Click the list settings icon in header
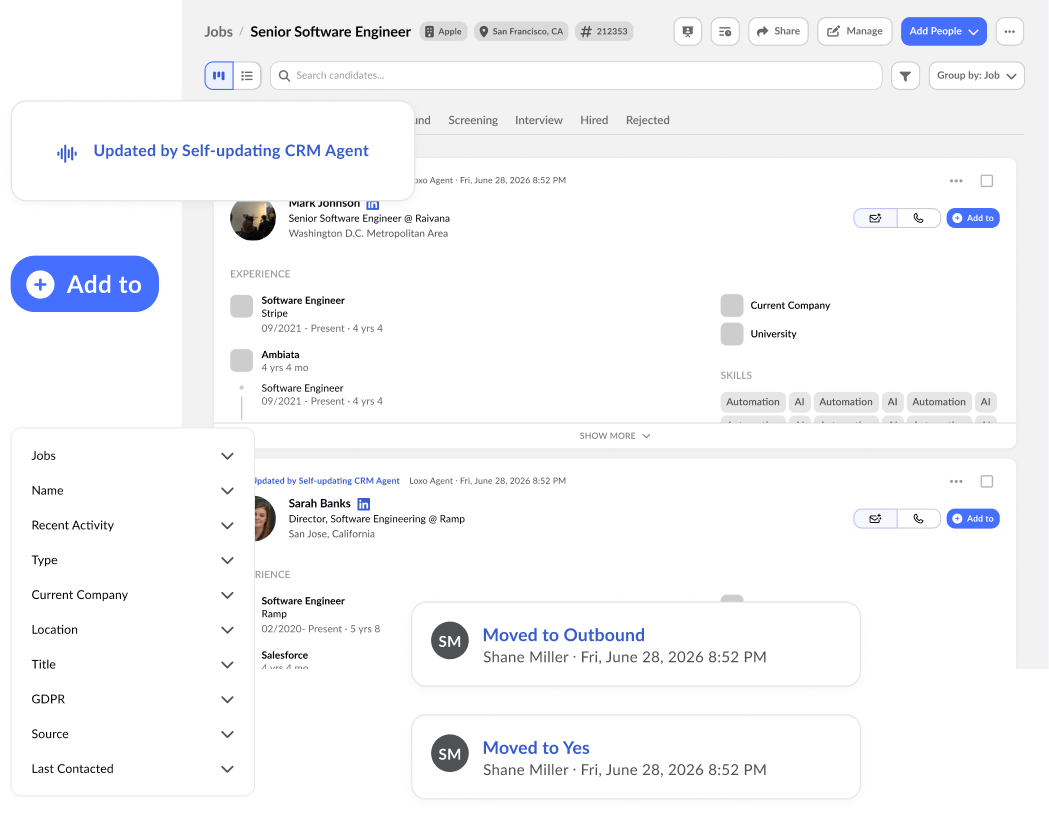 pyautogui.click(x=725, y=31)
